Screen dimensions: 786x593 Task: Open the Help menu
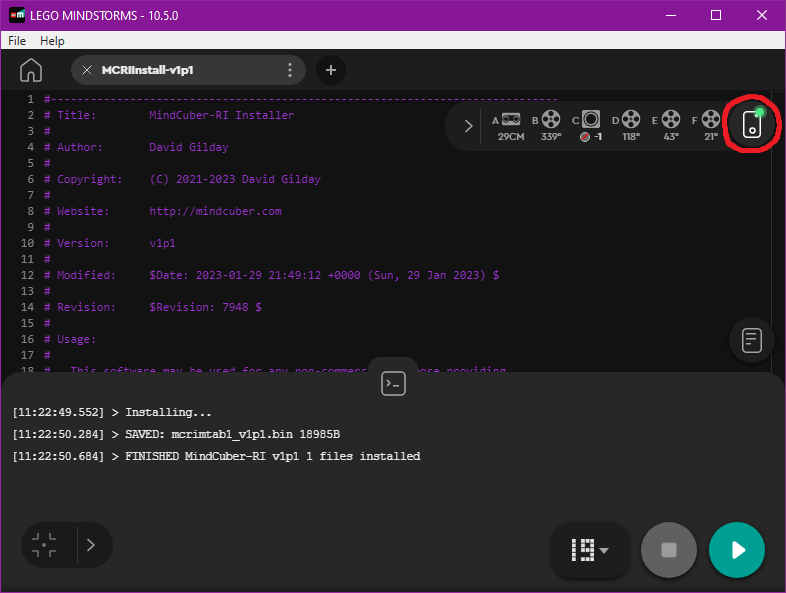coord(52,41)
